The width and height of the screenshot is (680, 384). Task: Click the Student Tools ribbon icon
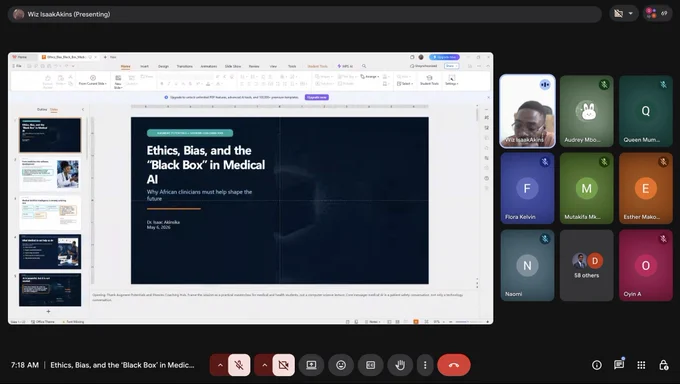(x=429, y=80)
